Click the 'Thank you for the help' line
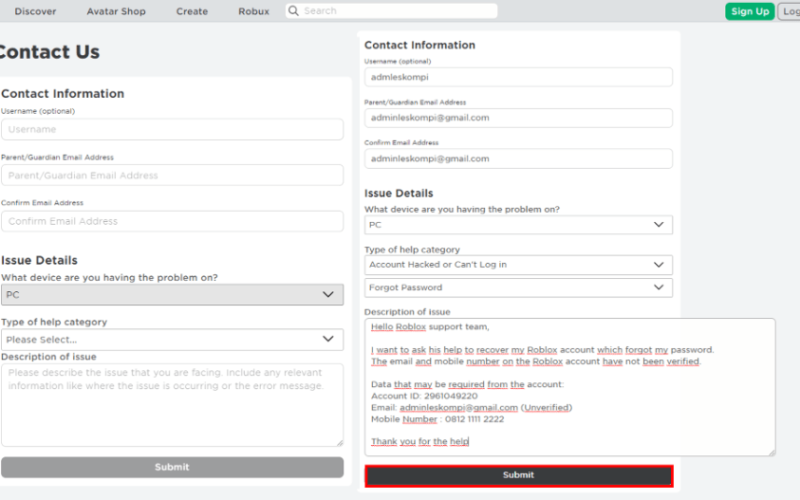 tap(420, 441)
